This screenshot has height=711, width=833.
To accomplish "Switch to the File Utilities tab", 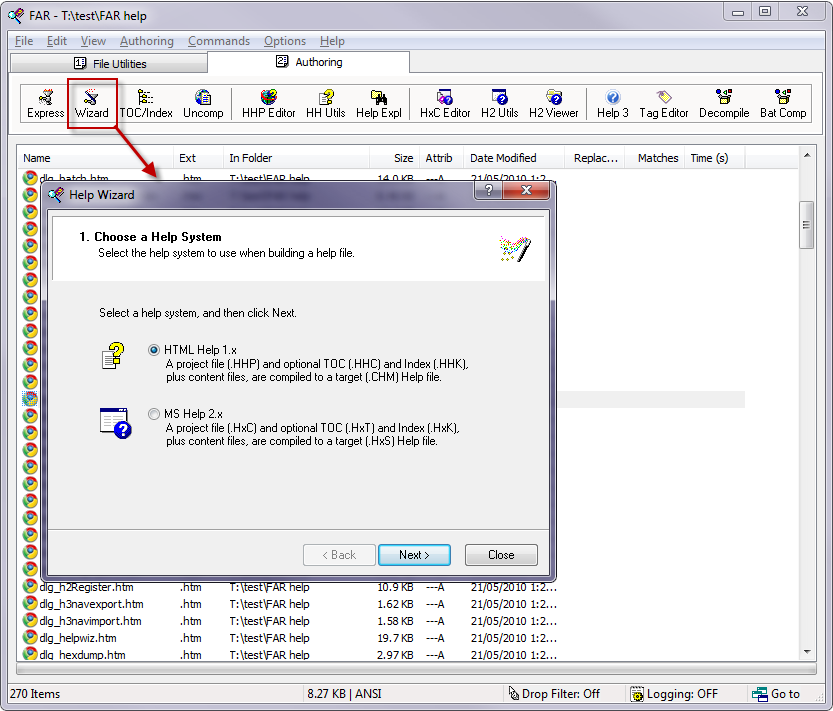I will point(110,63).
